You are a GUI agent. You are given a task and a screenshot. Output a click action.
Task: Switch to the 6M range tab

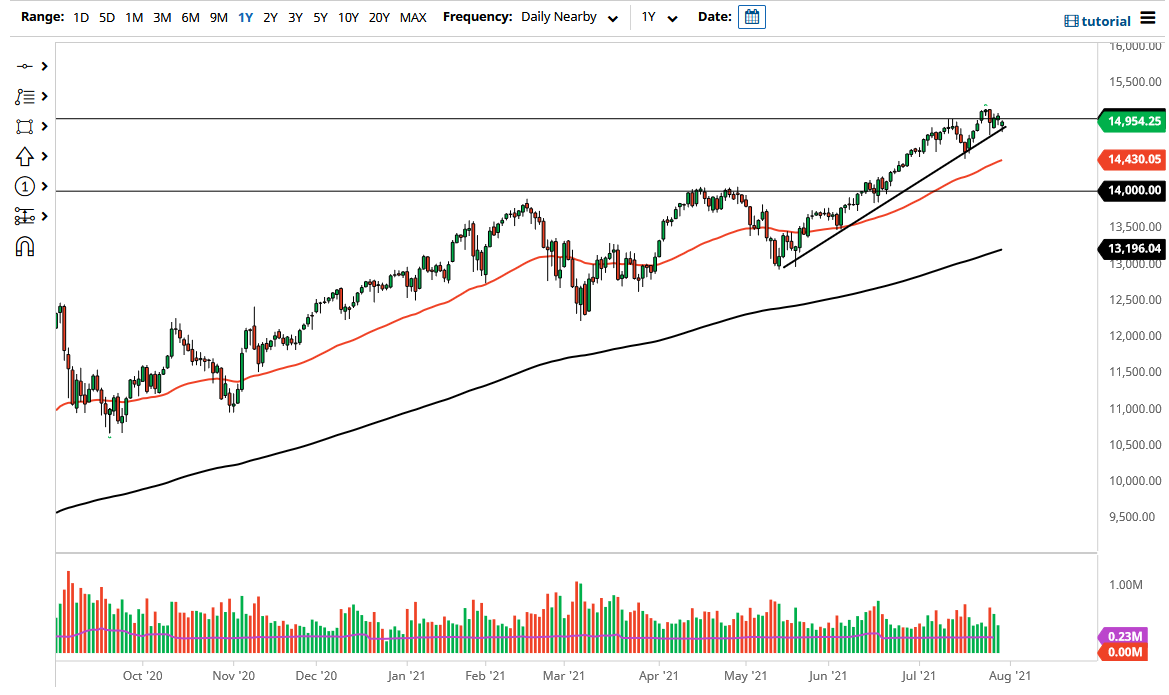(190, 17)
